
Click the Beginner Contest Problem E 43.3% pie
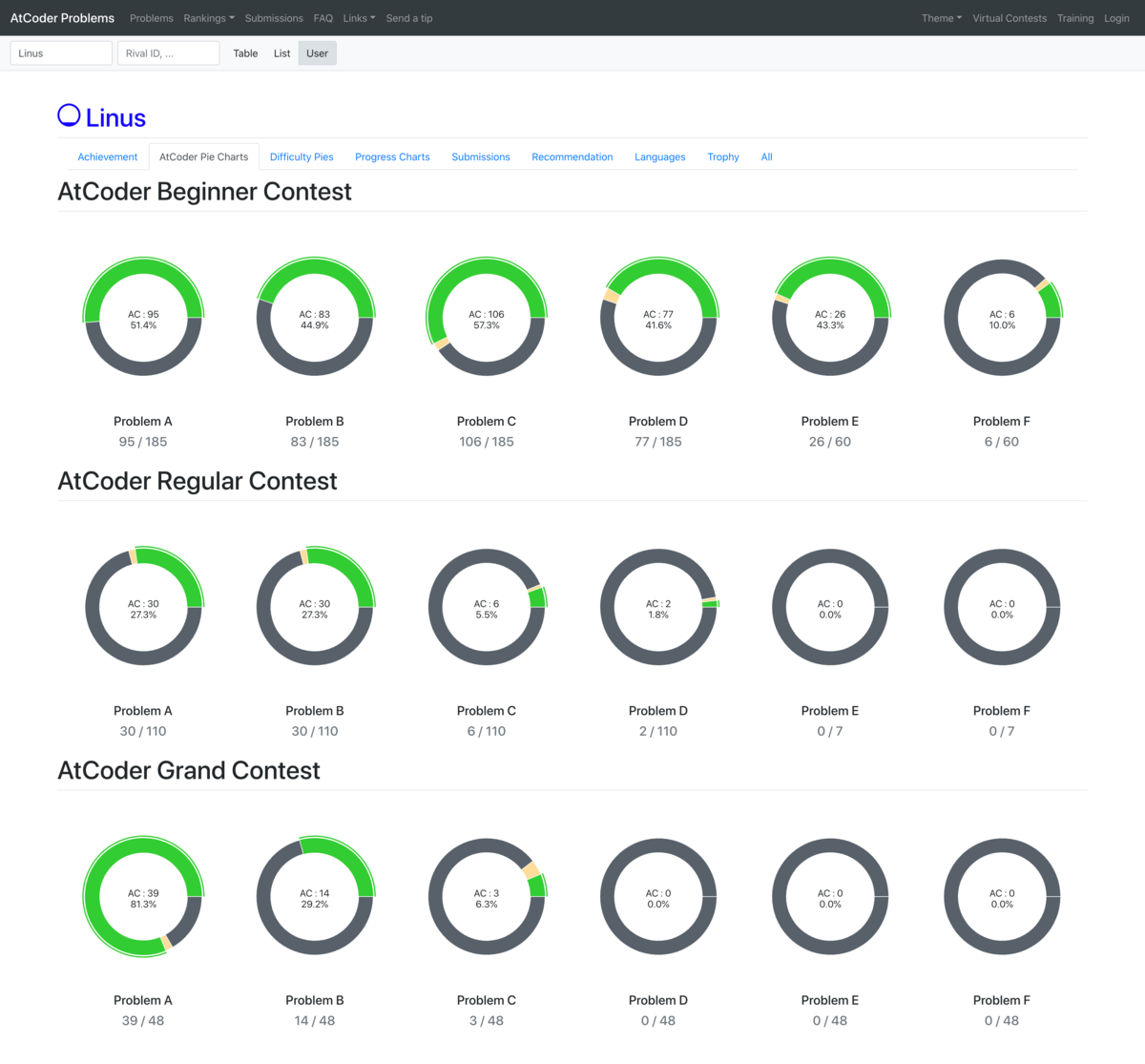point(830,318)
